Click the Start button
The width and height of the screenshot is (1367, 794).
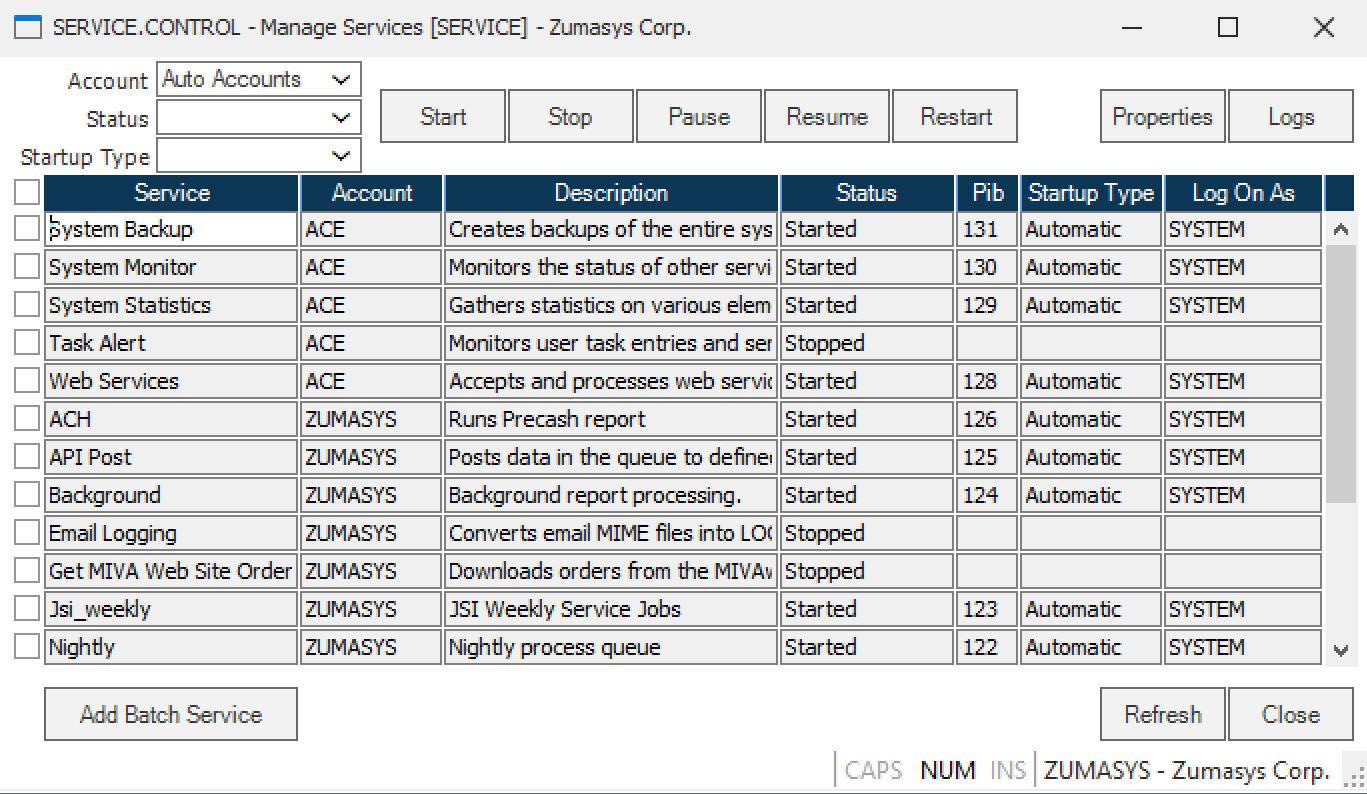[x=442, y=116]
